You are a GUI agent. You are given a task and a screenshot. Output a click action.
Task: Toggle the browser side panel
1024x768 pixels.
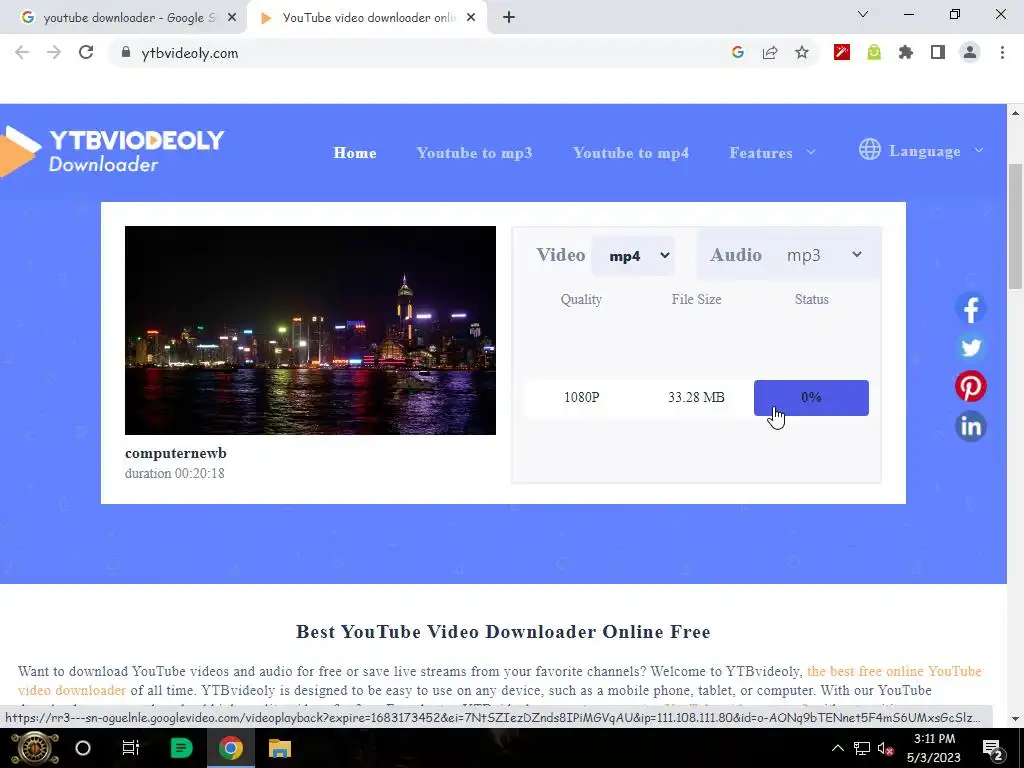pos(938,53)
